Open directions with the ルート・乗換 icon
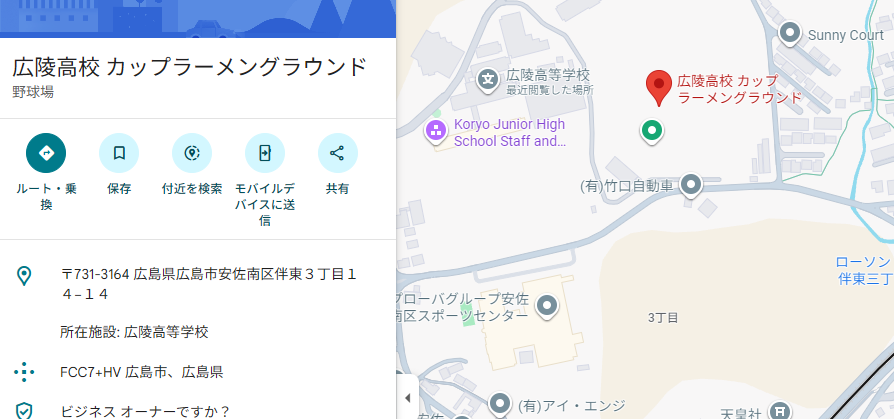894x419 pixels. click(46, 153)
